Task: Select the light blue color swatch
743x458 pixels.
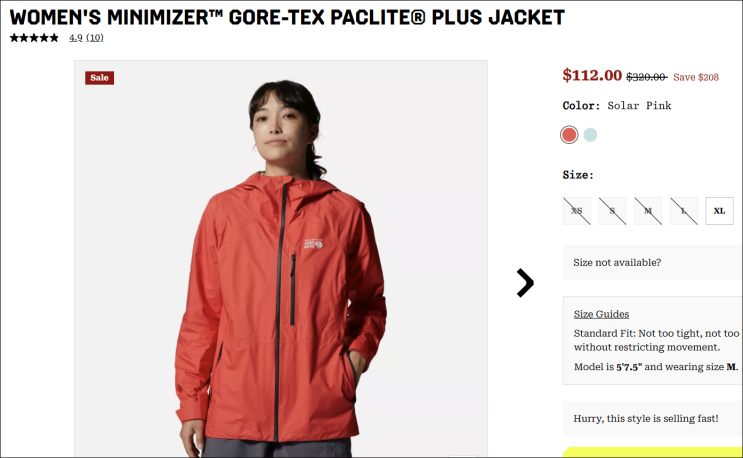Action: [x=590, y=135]
